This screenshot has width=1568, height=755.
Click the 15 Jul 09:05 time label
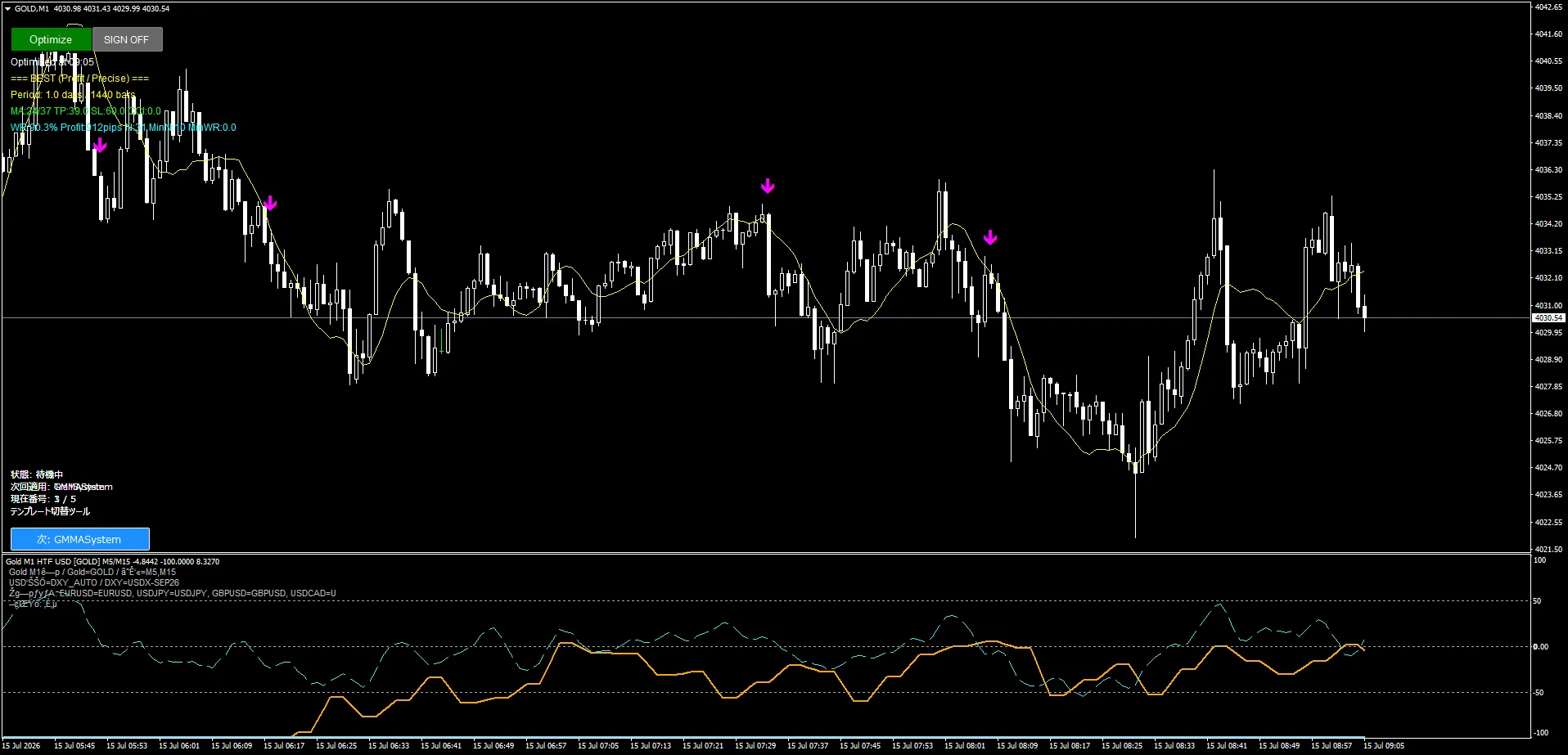point(1384,745)
